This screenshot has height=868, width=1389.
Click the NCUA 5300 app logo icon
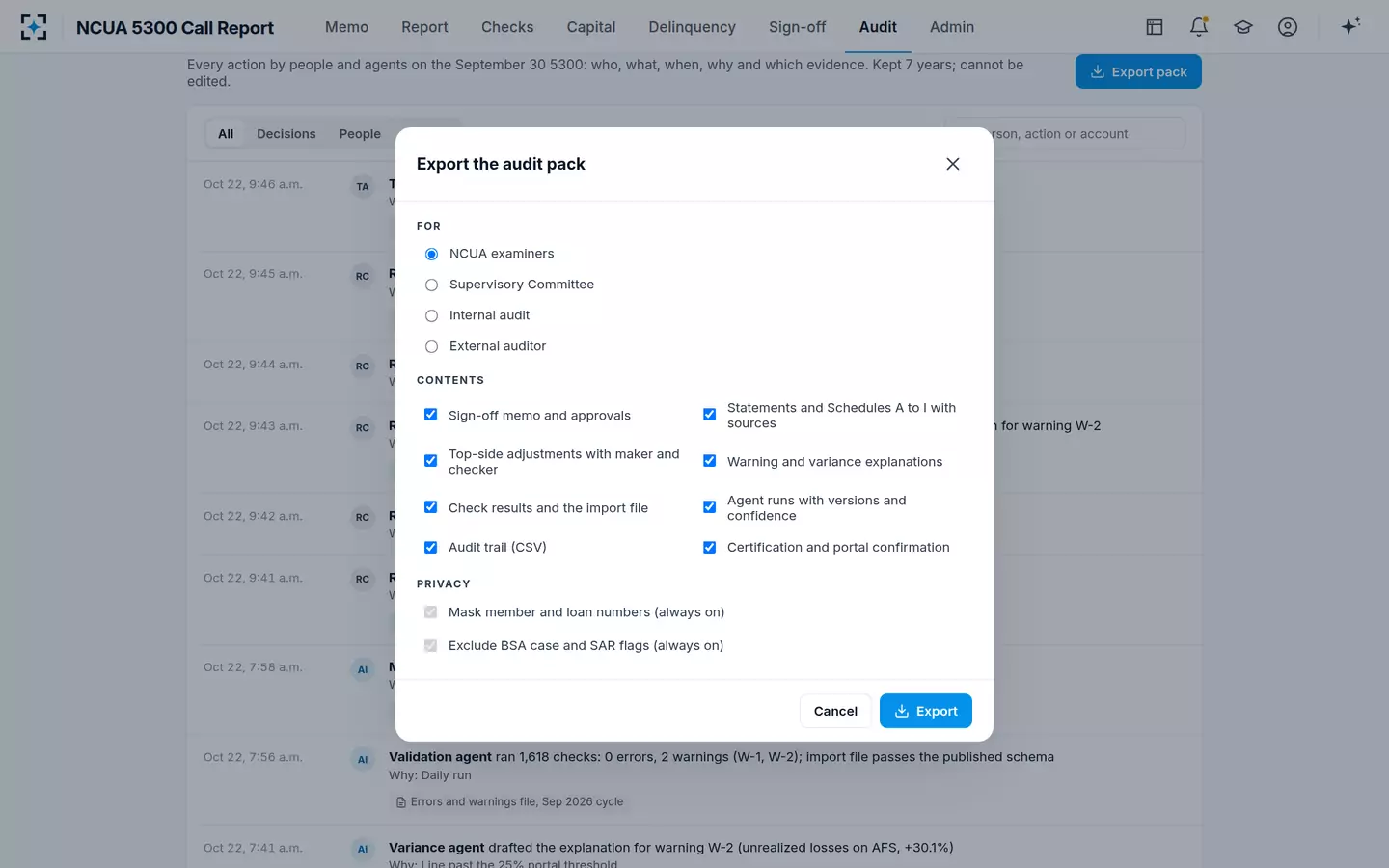[34, 27]
